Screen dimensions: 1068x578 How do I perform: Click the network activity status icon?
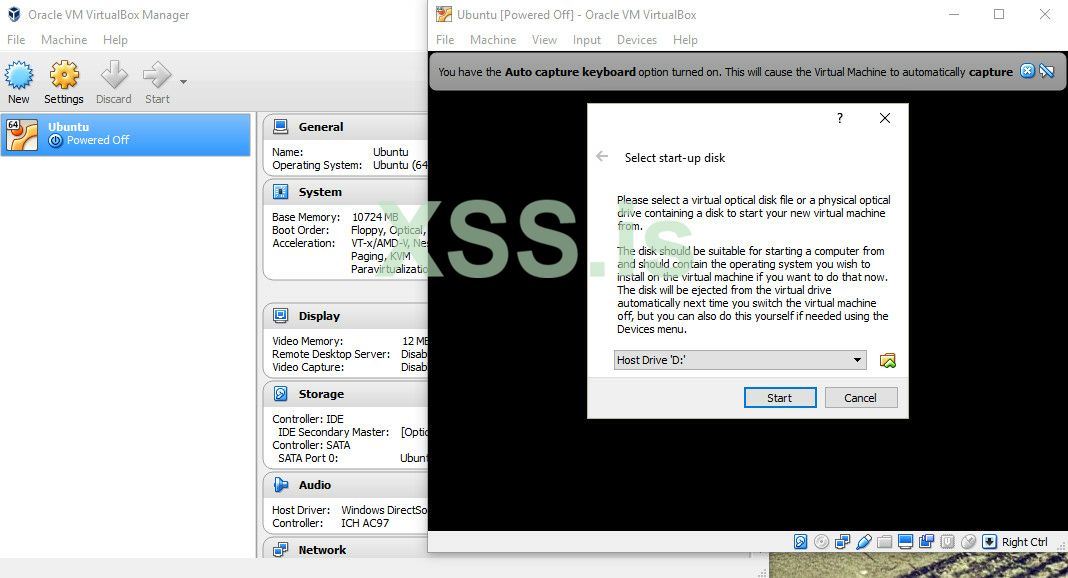point(843,542)
